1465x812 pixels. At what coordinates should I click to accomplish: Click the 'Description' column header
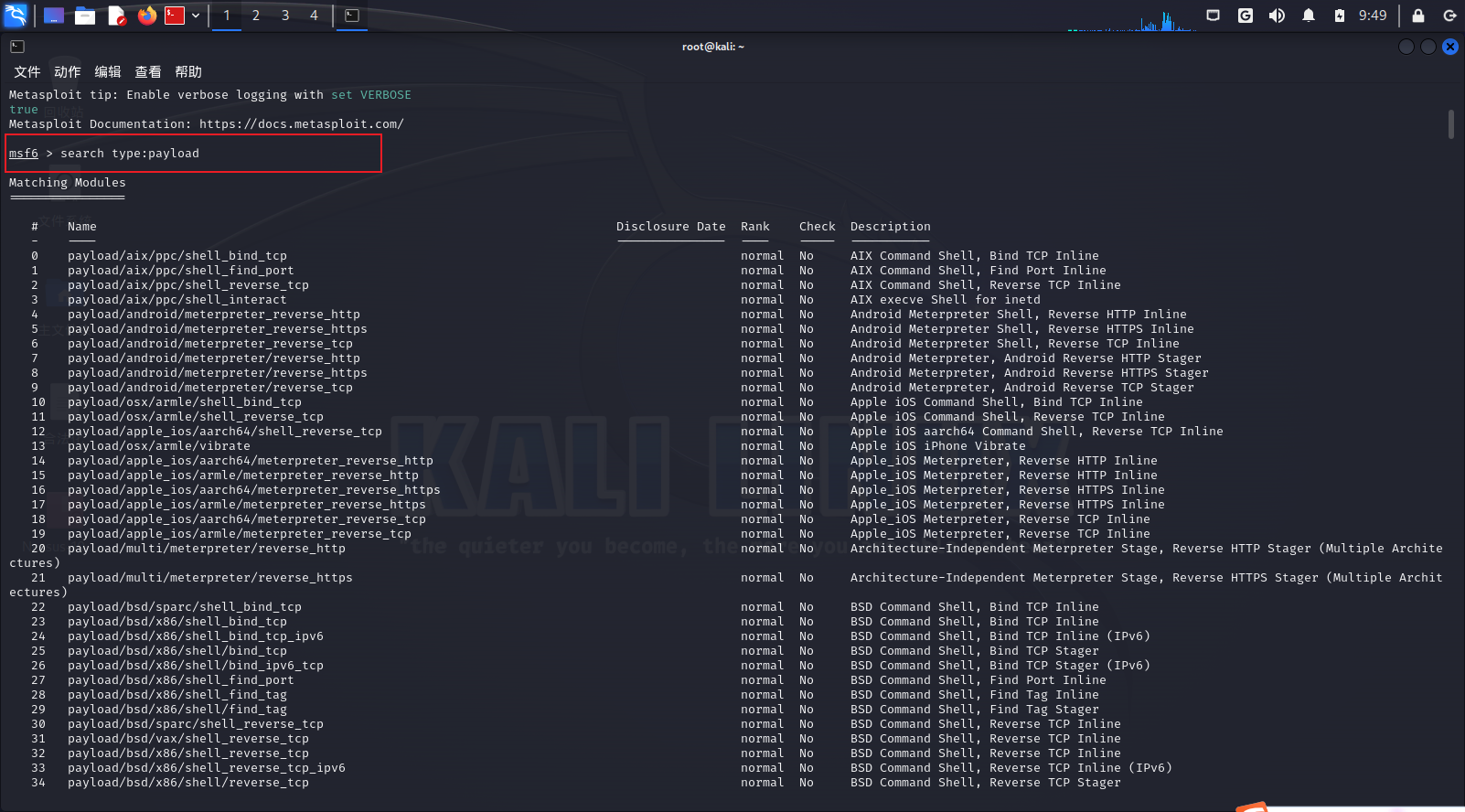click(x=891, y=227)
